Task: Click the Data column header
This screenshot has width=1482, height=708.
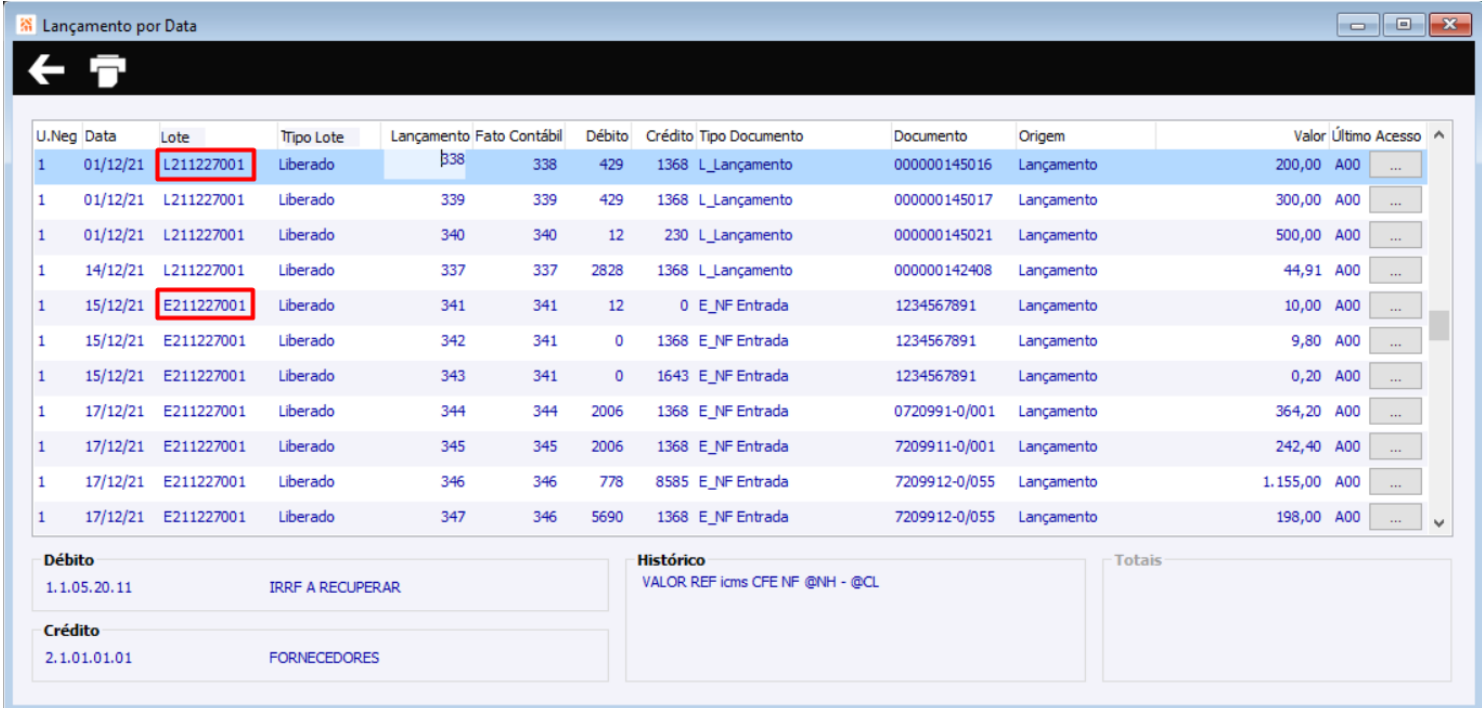Action: [100, 136]
